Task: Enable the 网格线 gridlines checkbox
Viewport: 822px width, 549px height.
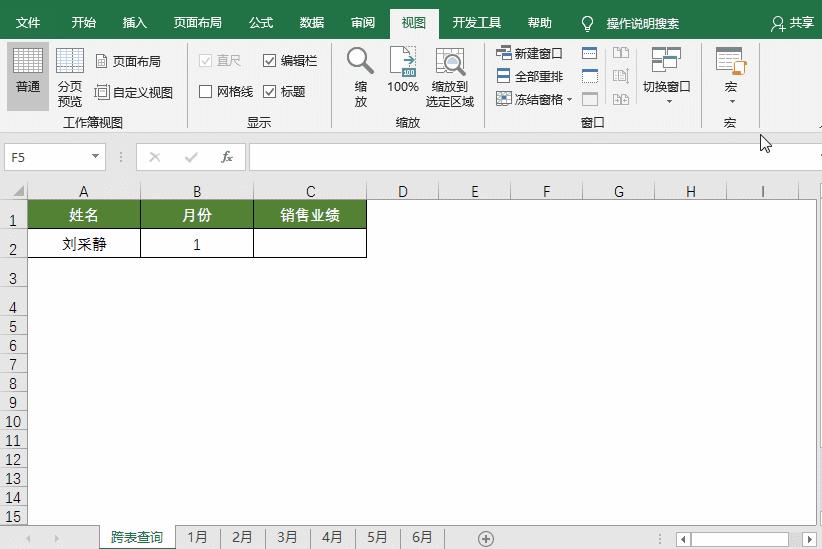Action: click(206, 92)
